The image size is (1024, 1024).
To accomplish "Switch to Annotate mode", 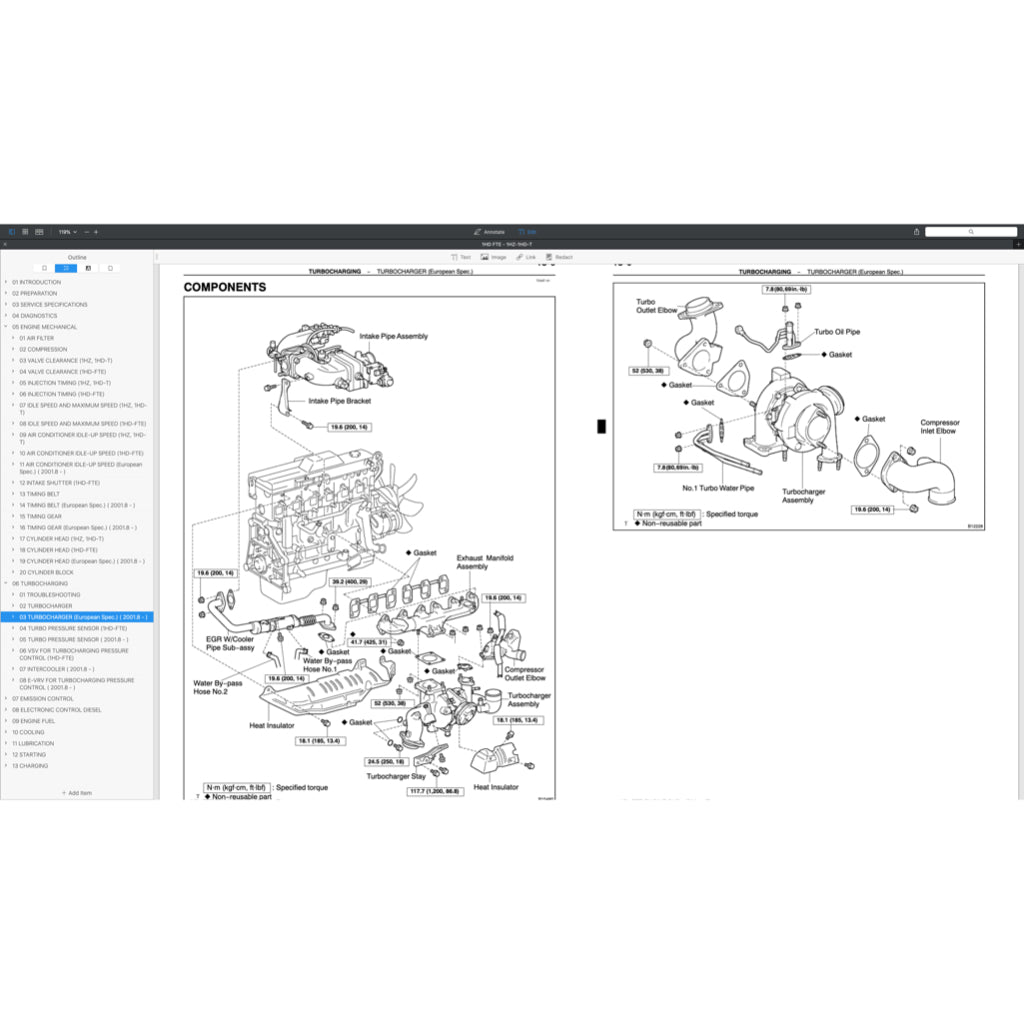I will coord(489,232).
